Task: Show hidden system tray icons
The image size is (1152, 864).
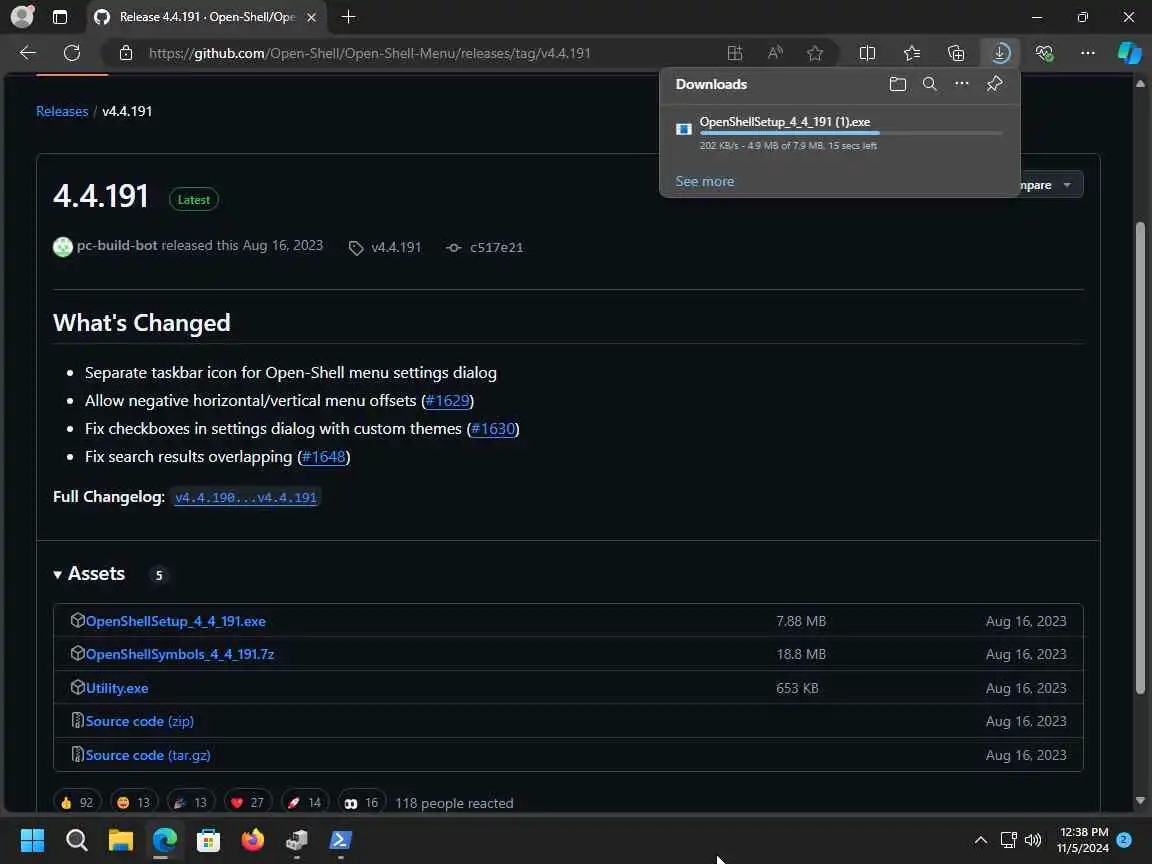Action: (x=981, y=840)
